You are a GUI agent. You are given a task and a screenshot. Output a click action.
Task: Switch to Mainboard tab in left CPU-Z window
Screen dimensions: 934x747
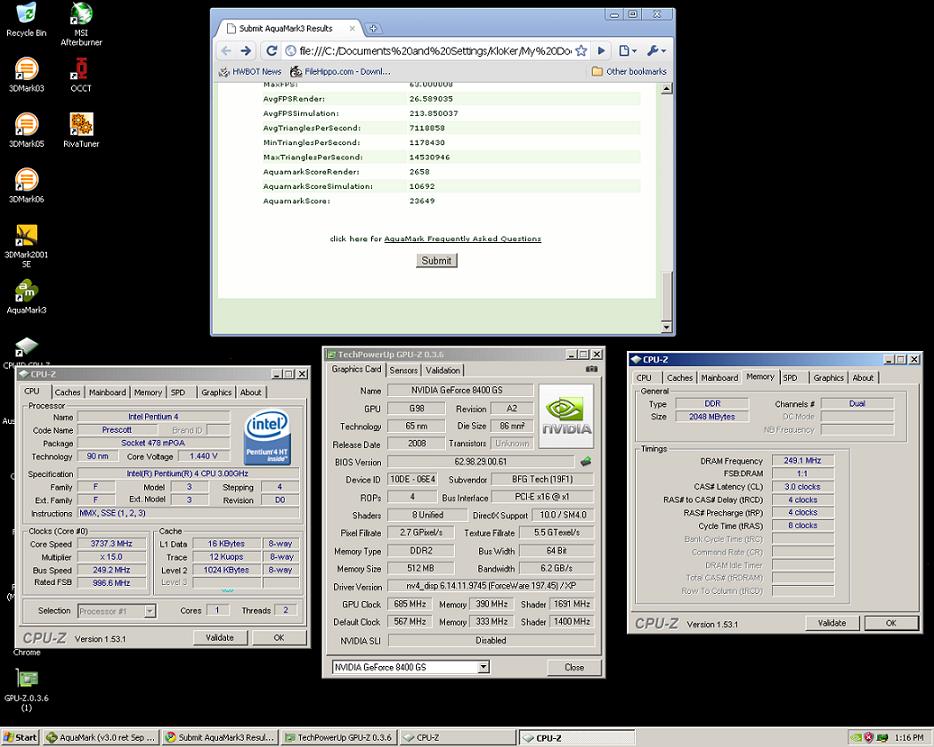107,392
